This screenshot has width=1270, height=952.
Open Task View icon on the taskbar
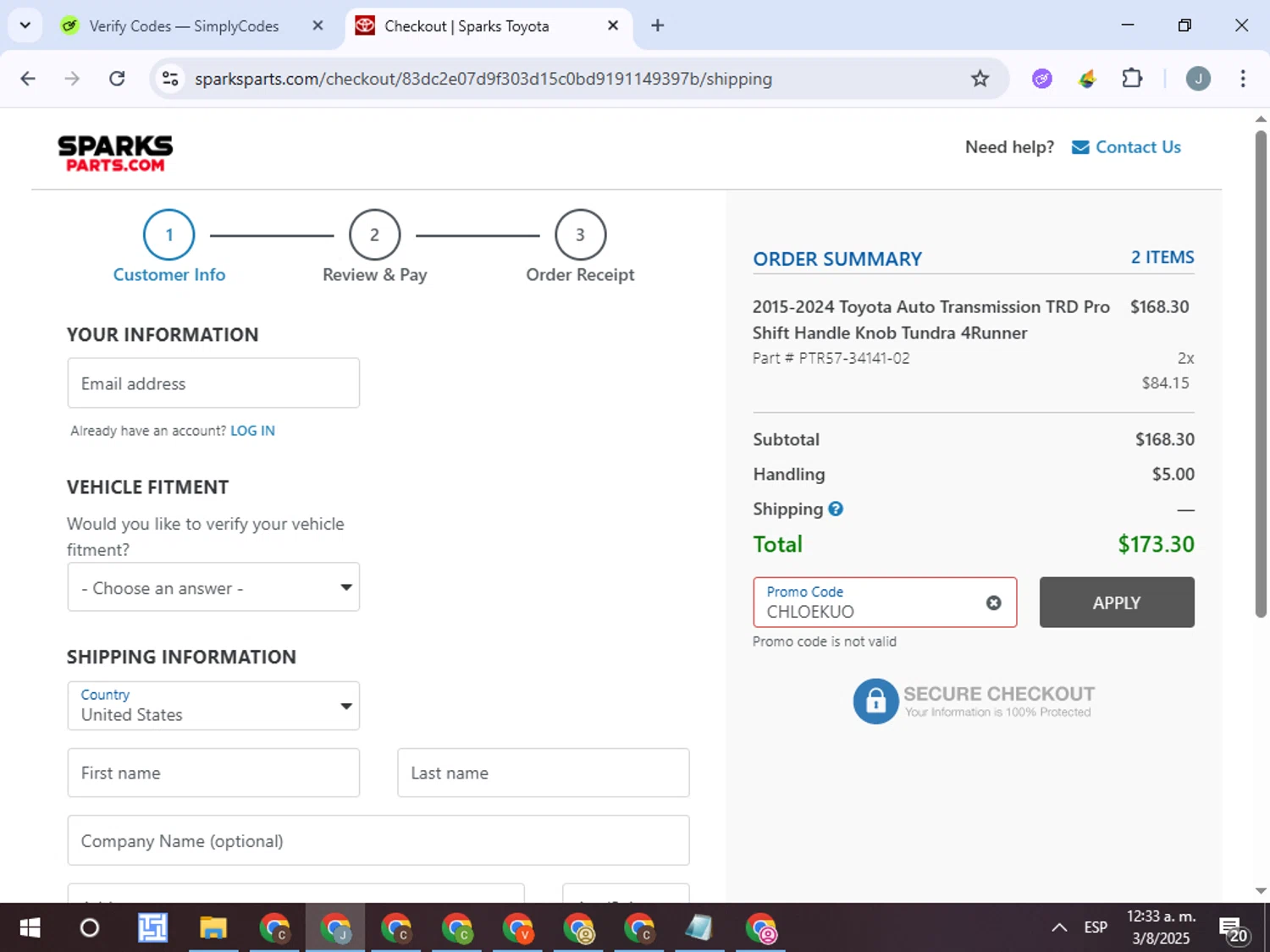(152, 928)
